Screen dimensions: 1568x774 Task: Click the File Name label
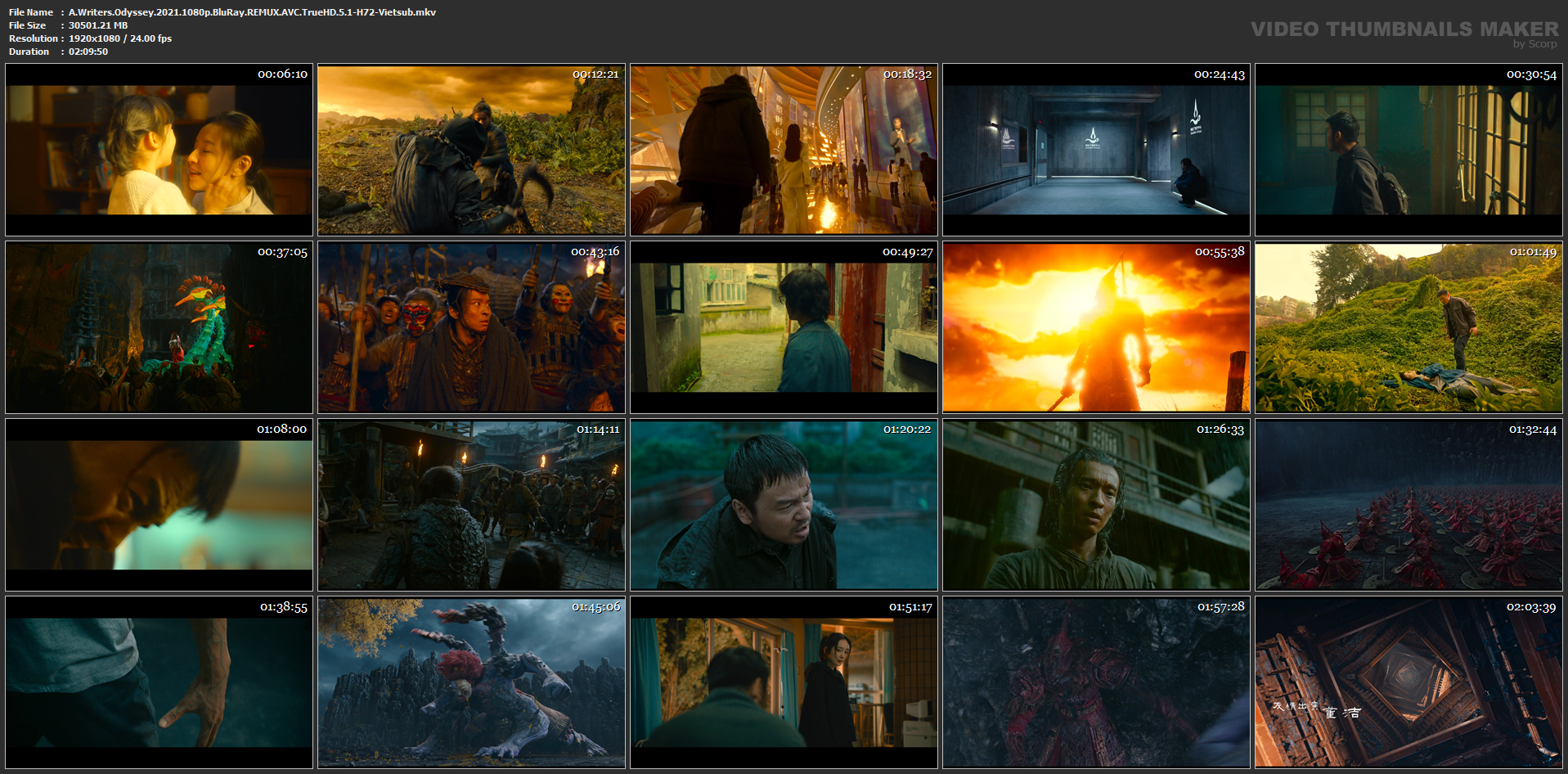pos(31,12)
